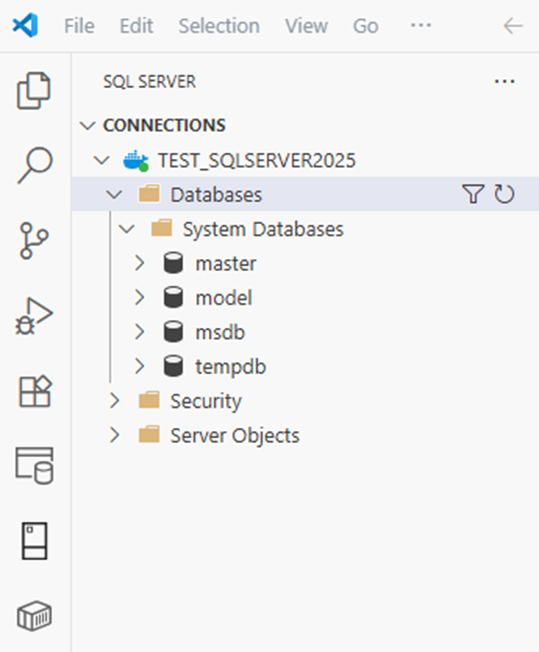Expand the Security folder

pyautogui.click(x=114, y=401)
